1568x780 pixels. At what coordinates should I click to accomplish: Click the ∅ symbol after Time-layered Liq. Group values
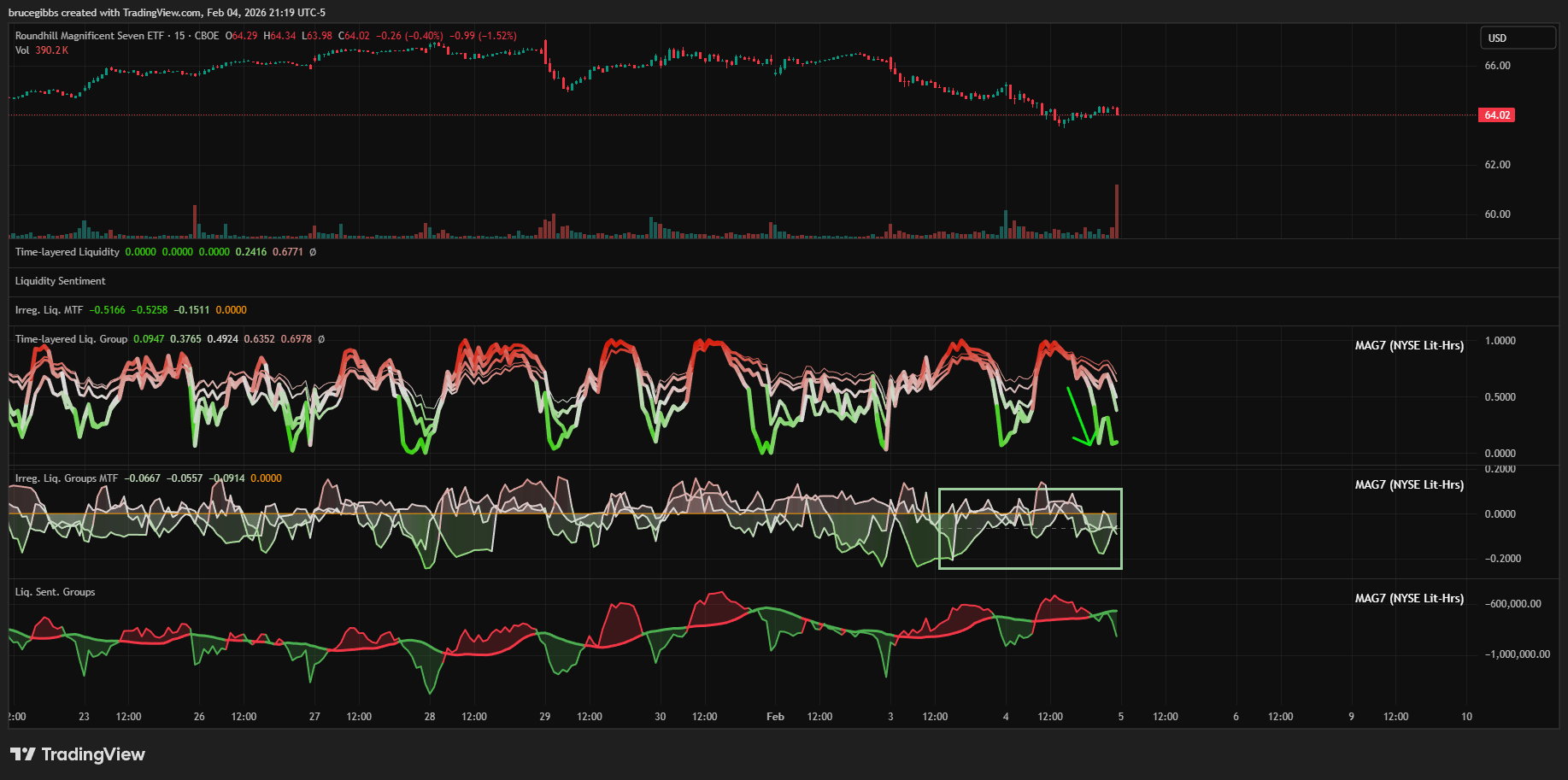click(321, 339)
